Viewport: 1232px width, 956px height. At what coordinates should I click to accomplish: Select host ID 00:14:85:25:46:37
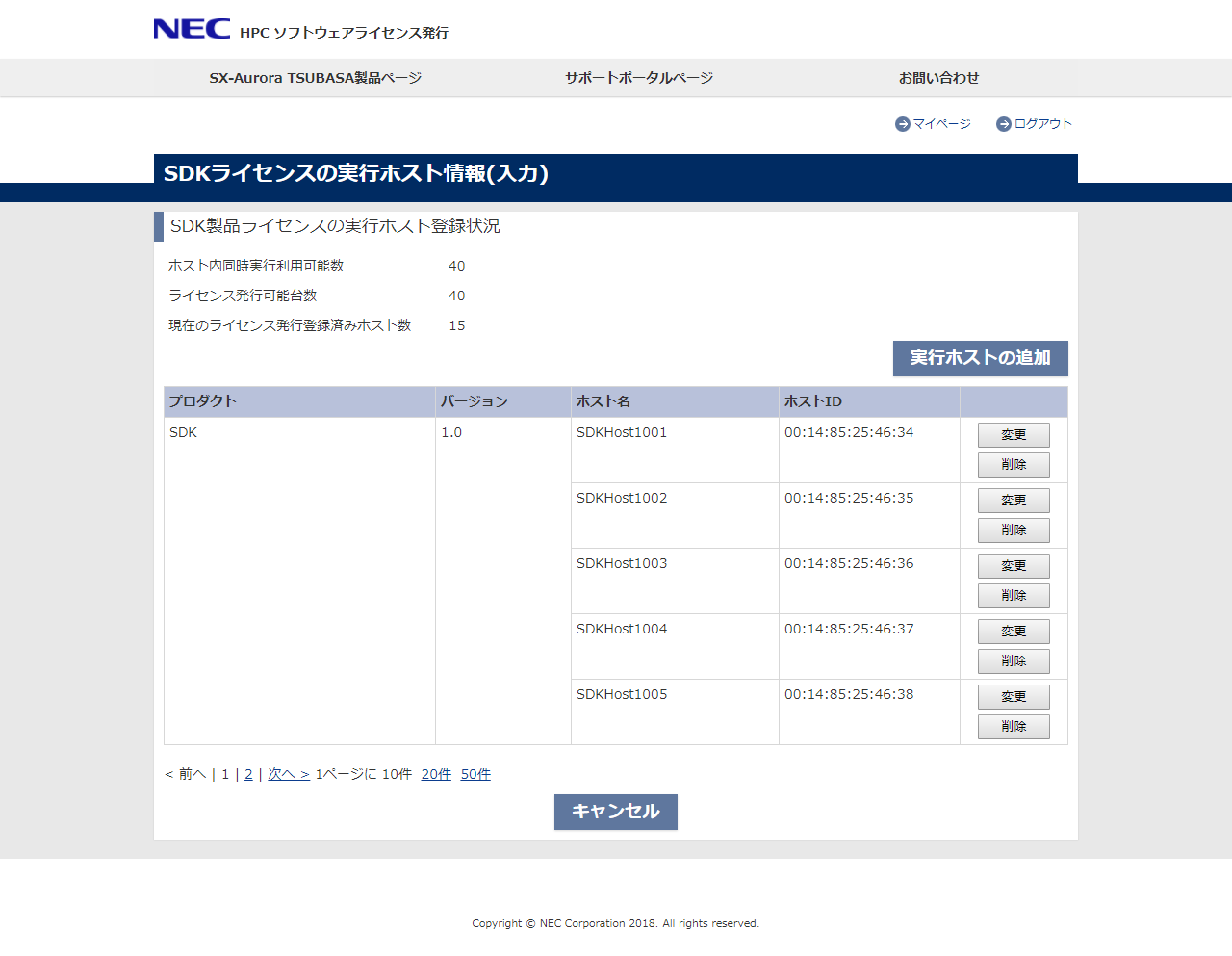pos(849,629)
